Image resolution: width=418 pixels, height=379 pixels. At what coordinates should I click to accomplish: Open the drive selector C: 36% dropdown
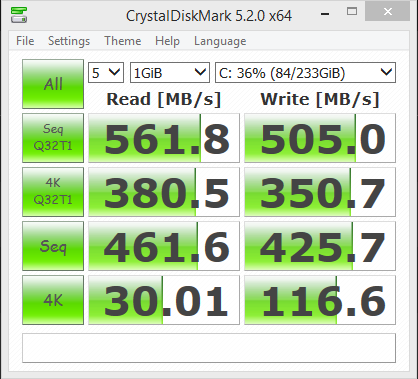[x=305, y=72]
